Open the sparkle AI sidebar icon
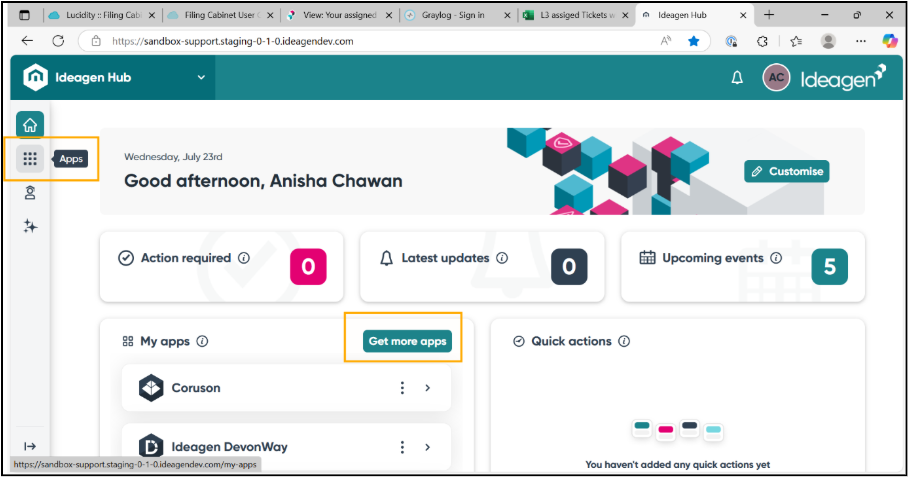 [30, 227]
